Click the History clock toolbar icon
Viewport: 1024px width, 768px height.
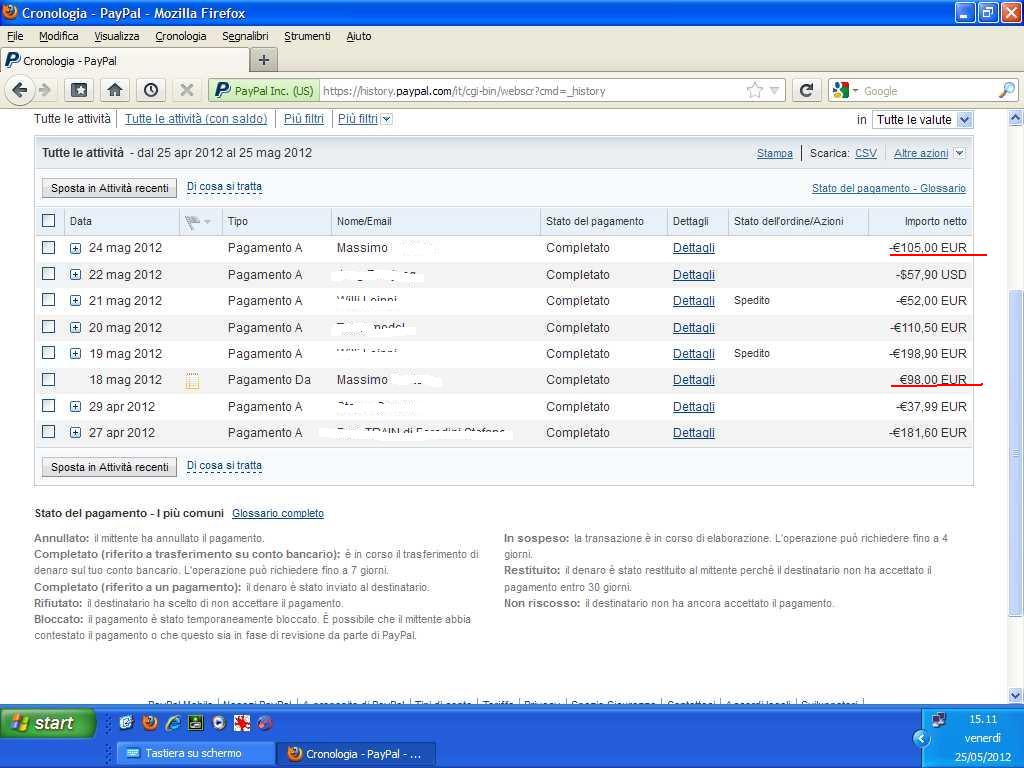[150, 90]
